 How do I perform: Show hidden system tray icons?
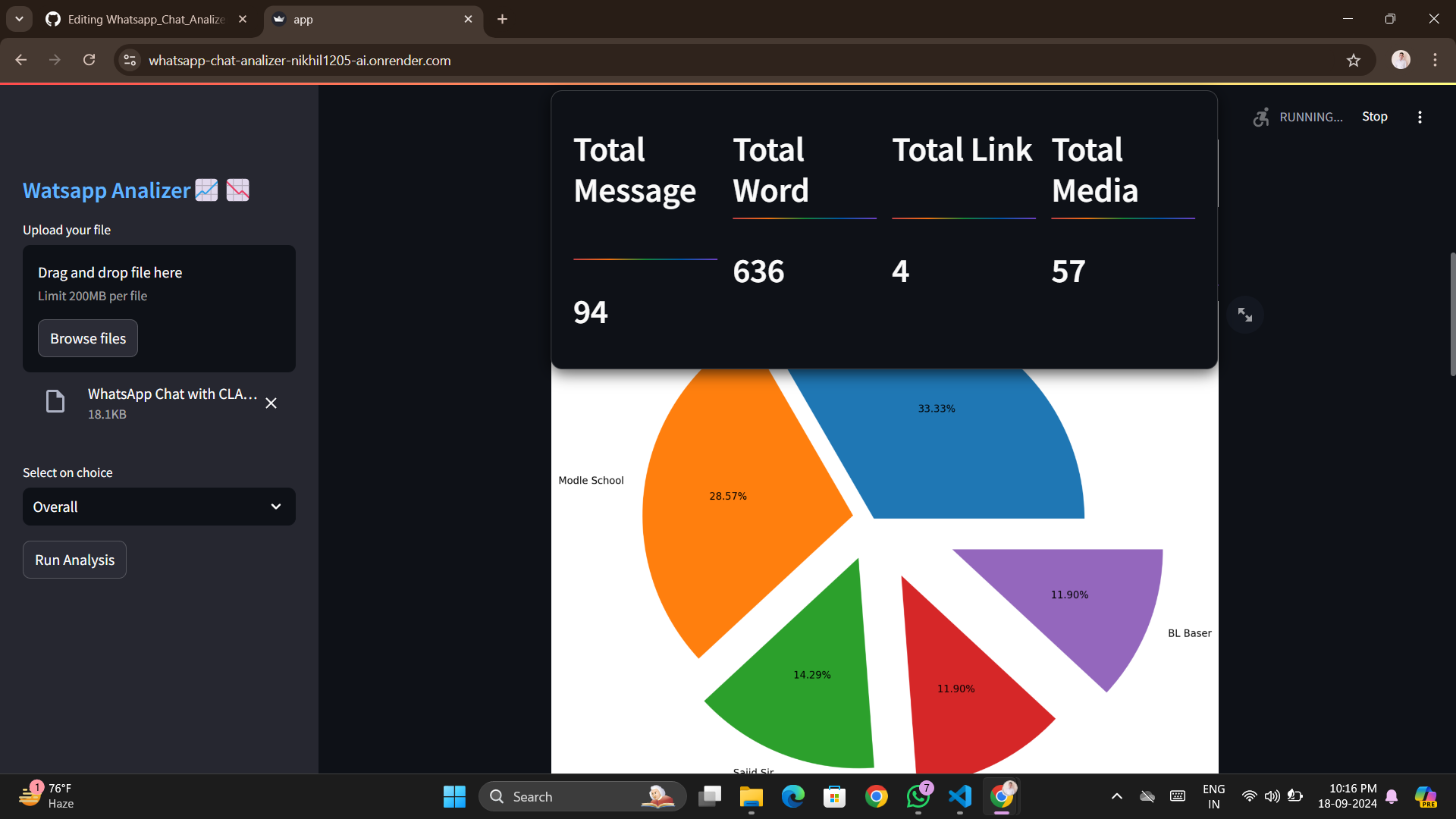click(x=1116, y=796)
